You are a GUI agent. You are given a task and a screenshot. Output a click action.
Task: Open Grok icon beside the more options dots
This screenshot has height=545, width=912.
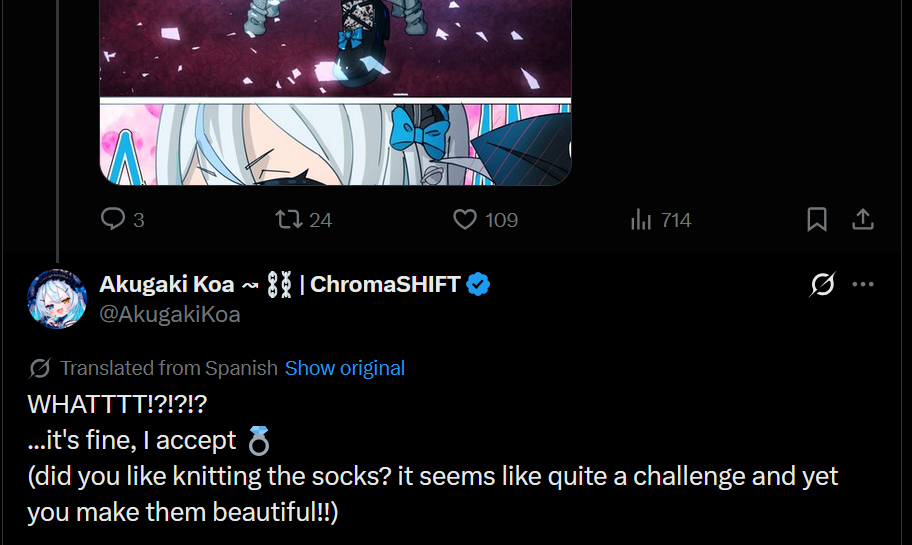822,284
